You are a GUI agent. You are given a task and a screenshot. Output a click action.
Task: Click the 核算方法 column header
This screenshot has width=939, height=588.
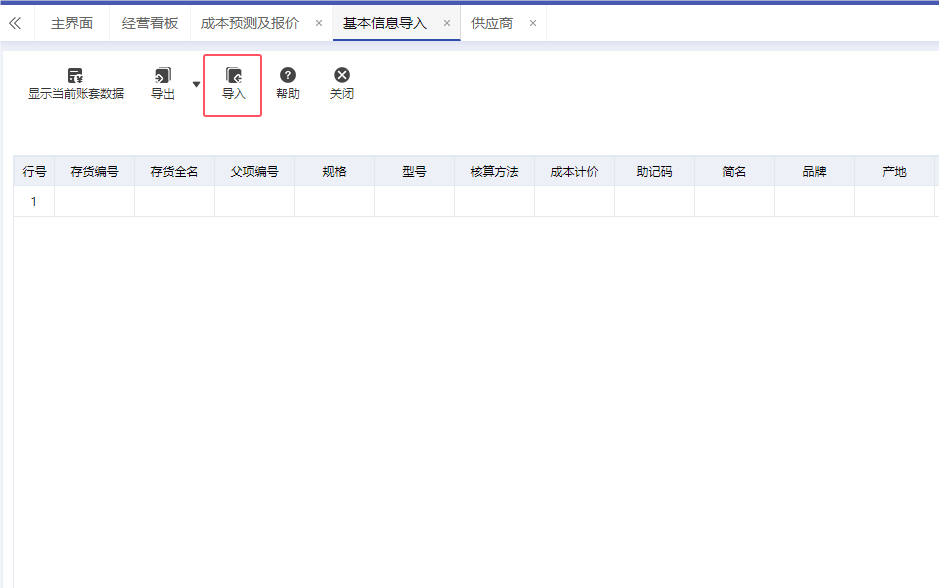[x=494, y=172]
